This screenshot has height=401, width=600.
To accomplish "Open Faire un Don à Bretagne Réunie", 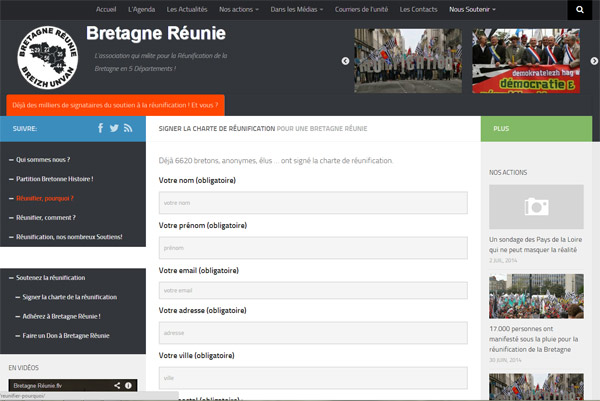I will click(x=66, y=336).
